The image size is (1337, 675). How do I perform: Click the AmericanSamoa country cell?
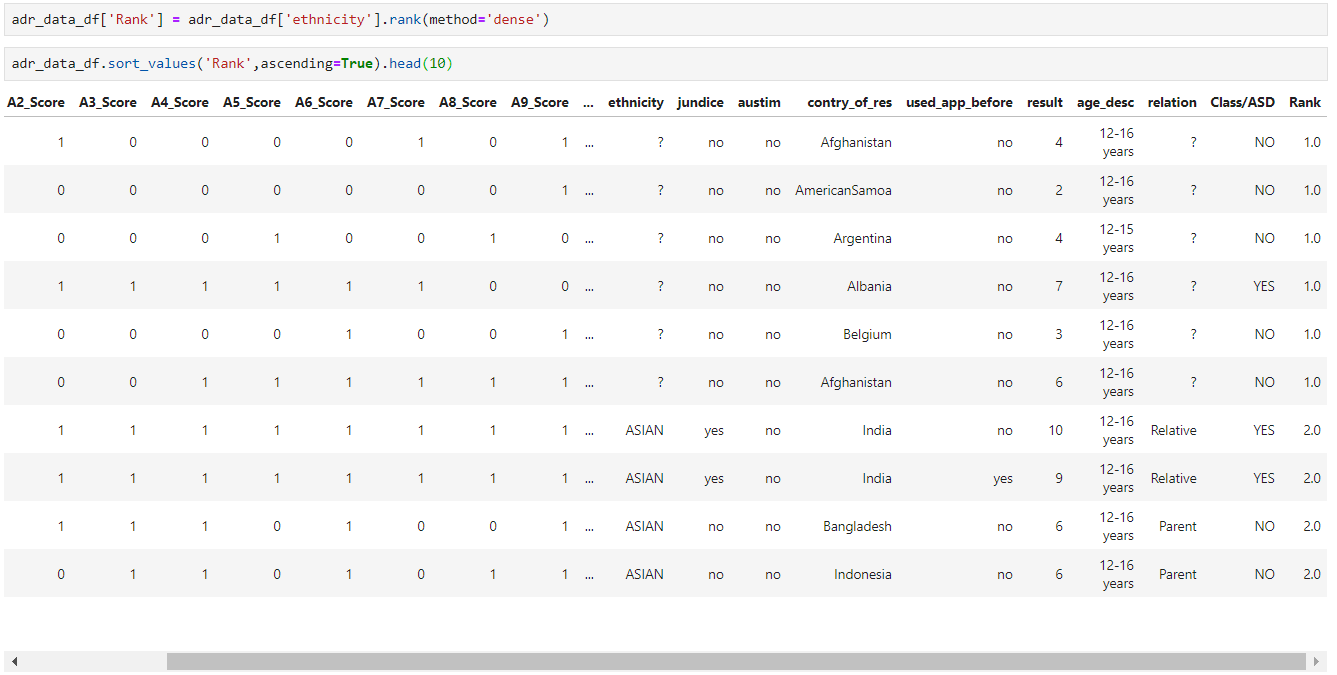click(x=843, y=189)
